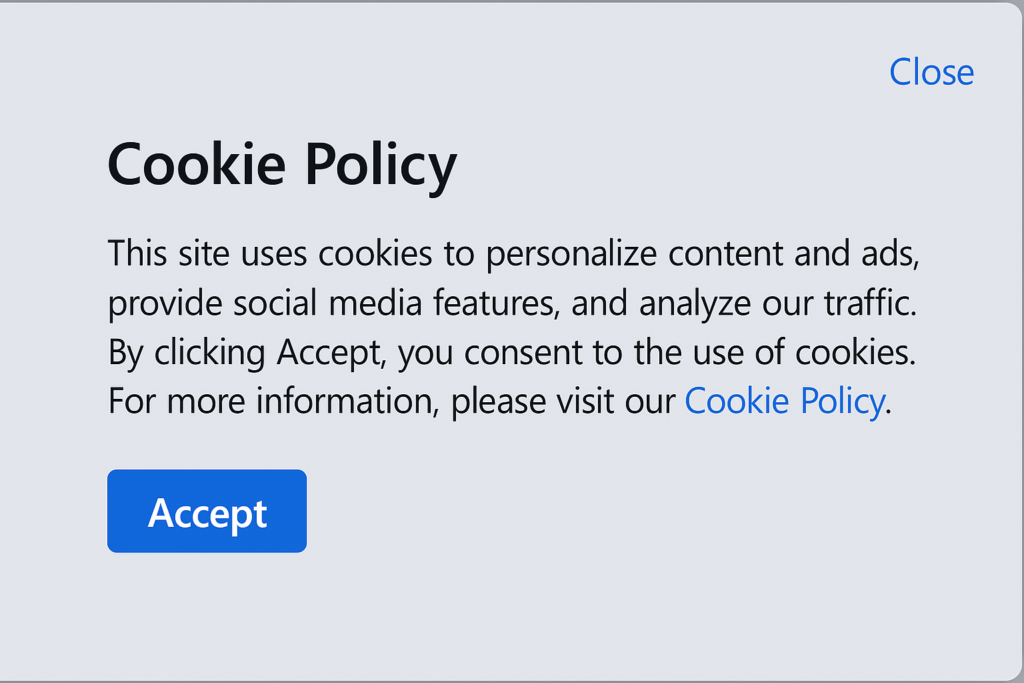Click the word 'Policy' in the blue link
1024x683 pixels.
(844, 402)
